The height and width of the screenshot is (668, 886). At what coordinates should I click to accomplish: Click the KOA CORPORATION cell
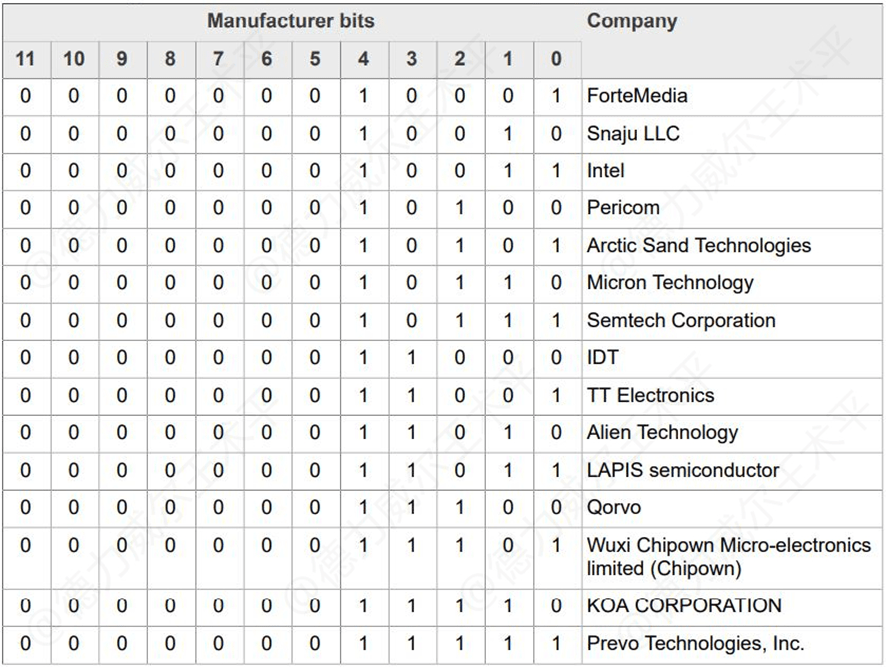click(684, 605)
